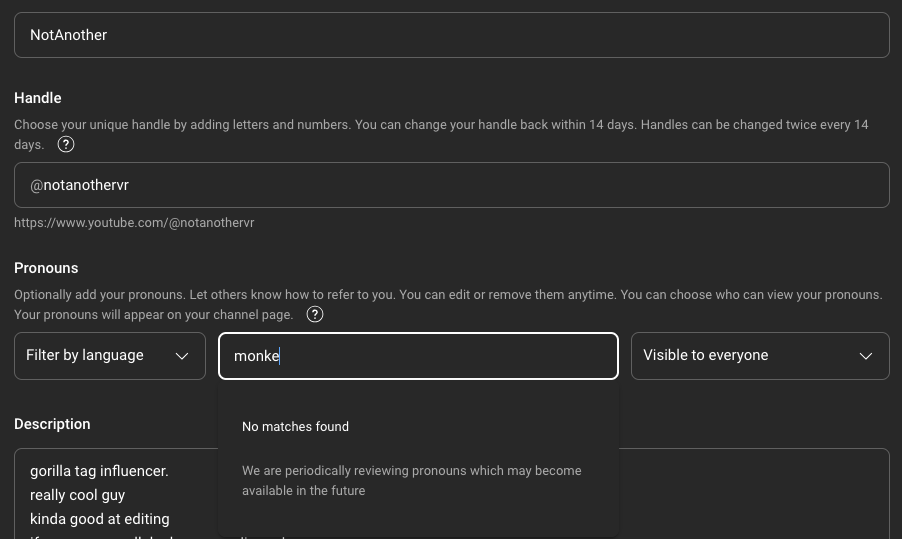Image resolution: width=902 pixels, height=539 pixels.
Task: Click the kinda good at editing line
Action: 100,519
